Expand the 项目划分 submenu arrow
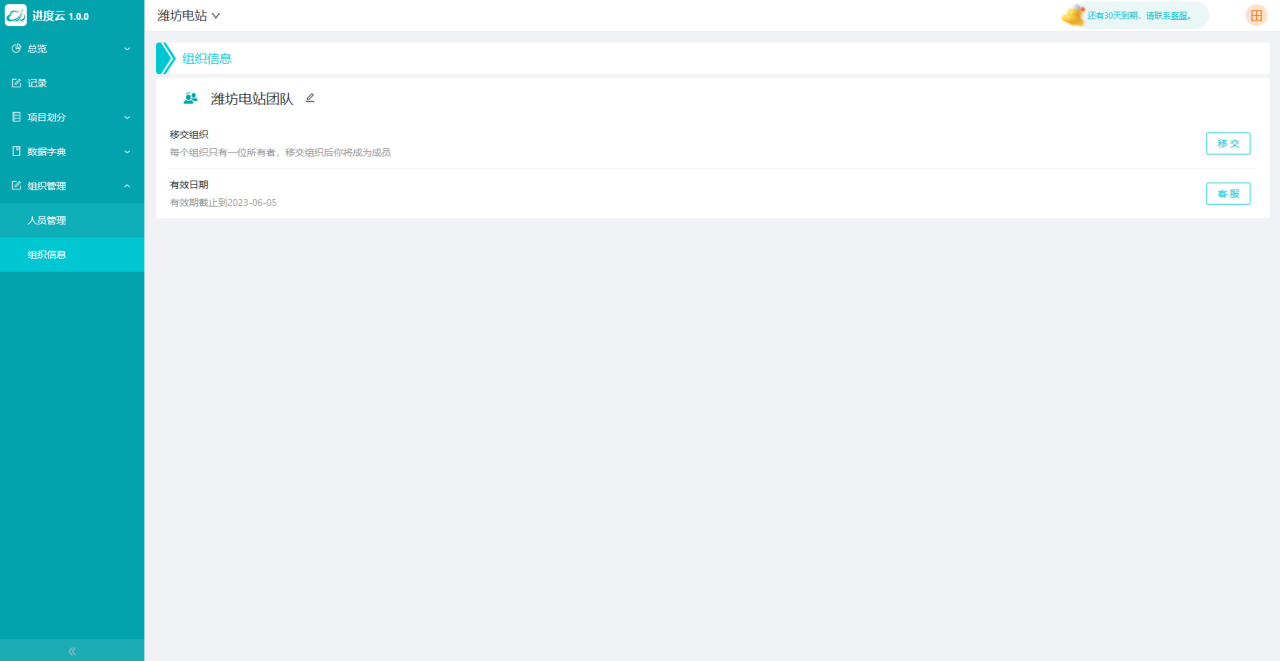The image size is (1280, 661). click(127, 117)
